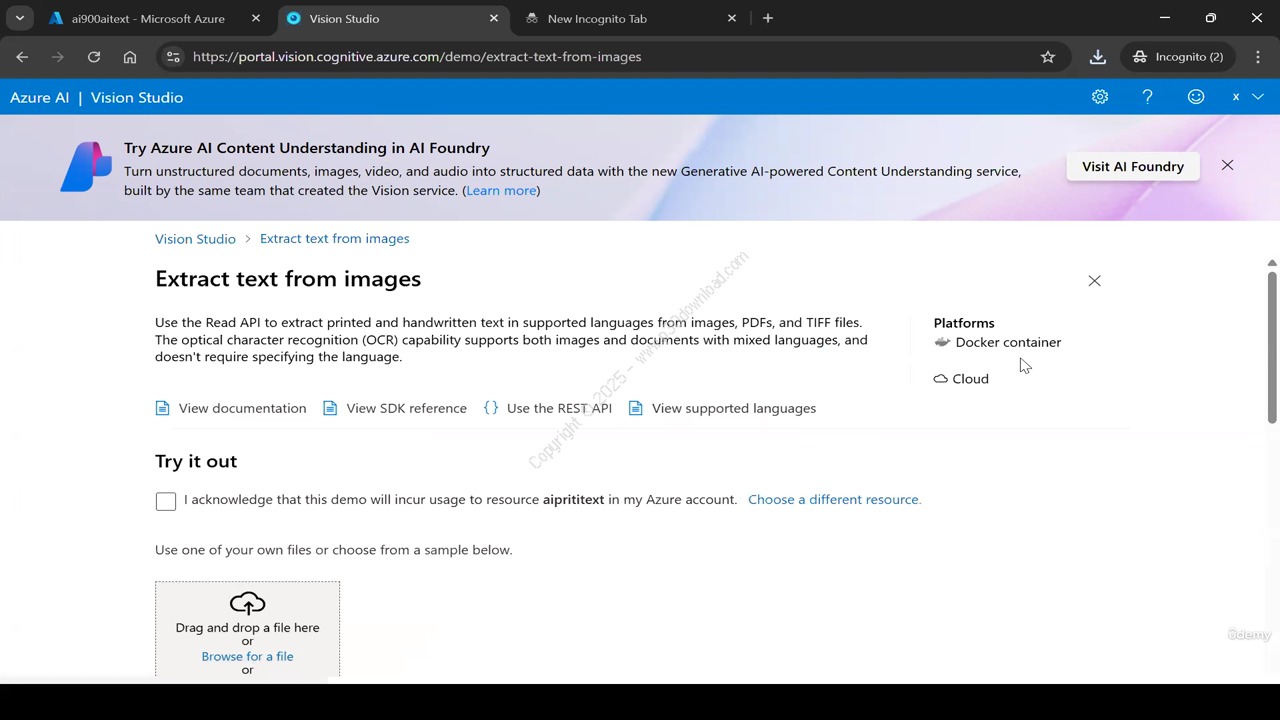
Task: Open browser downloads icon
Action: click(x=1098, y=57)
